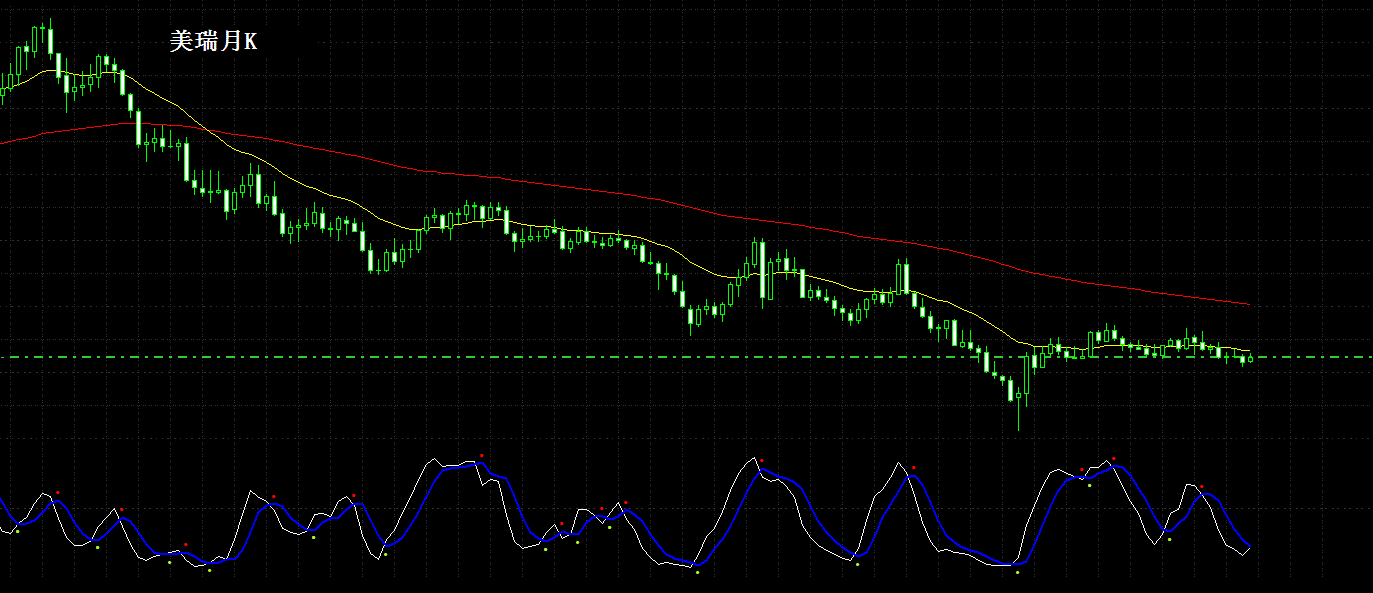The width and height of the screenshot is (1373, 593).
Task: Select the right end of the red average line
Action: click(1248, 303)
